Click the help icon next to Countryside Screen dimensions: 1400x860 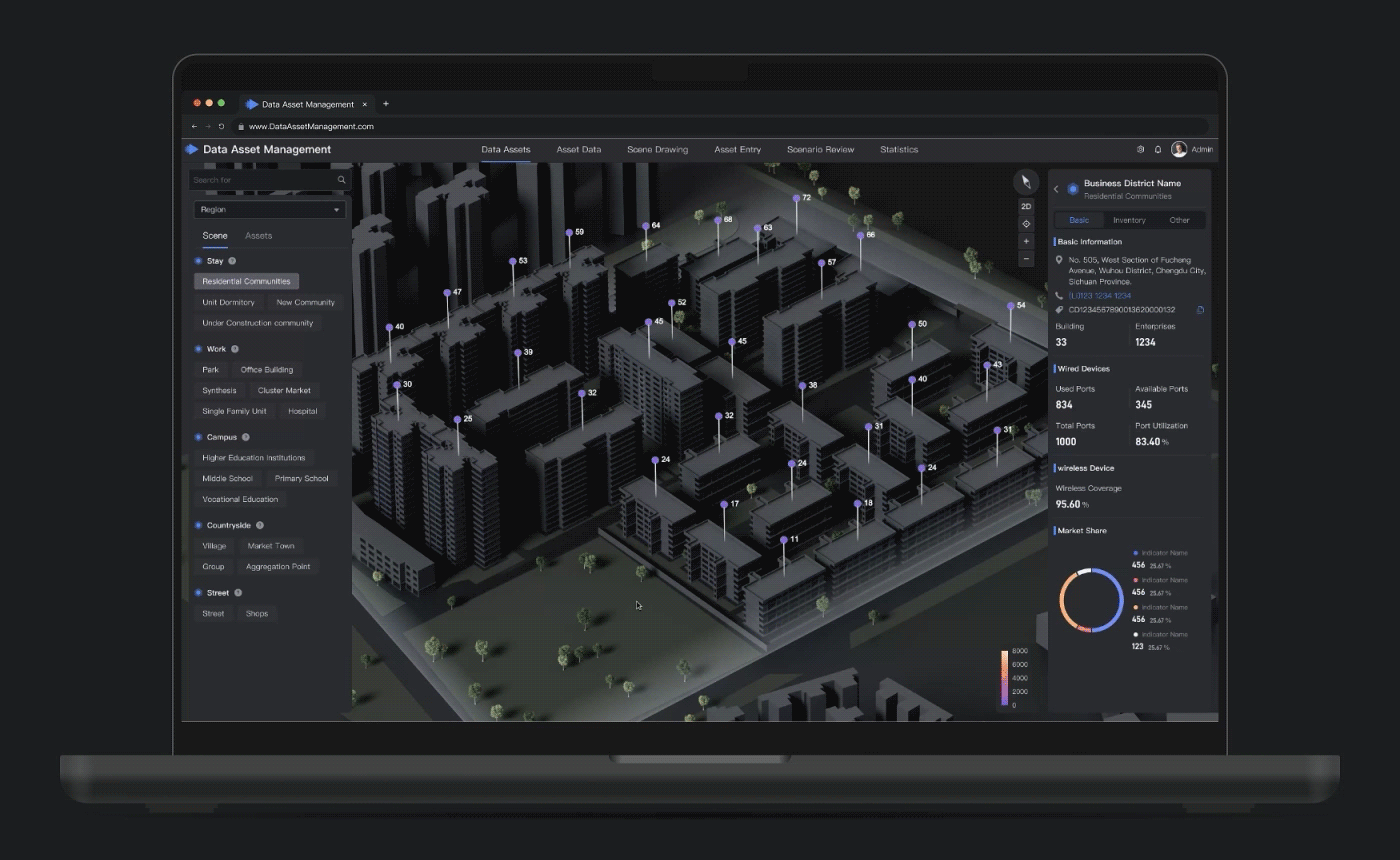[260, 525]
